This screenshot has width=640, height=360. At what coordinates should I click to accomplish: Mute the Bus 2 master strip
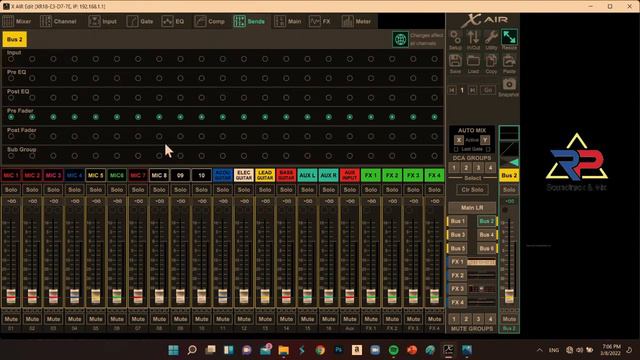(x=509, y=319)
